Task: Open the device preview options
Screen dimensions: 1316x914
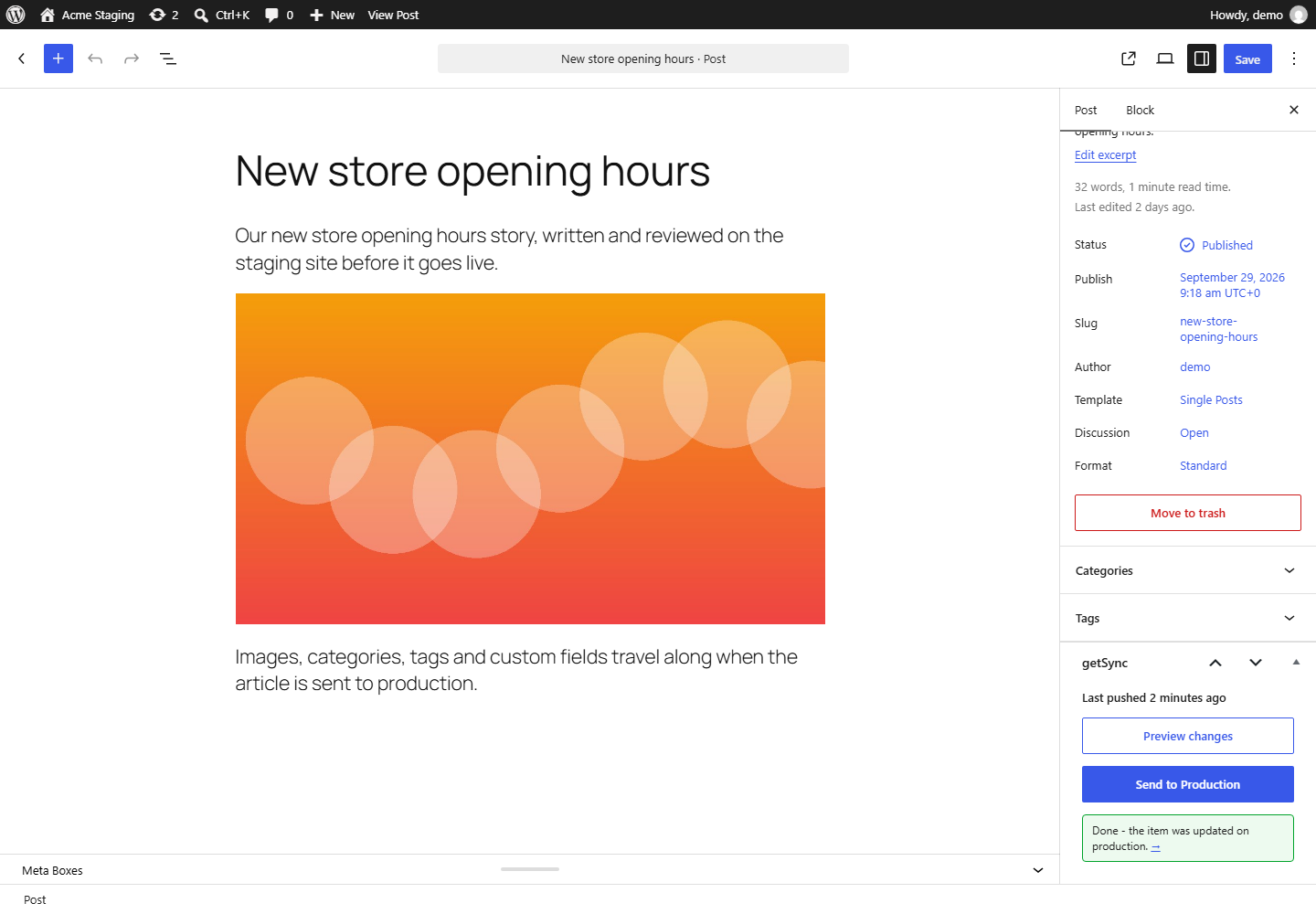Action: (x=1165, y=58)
